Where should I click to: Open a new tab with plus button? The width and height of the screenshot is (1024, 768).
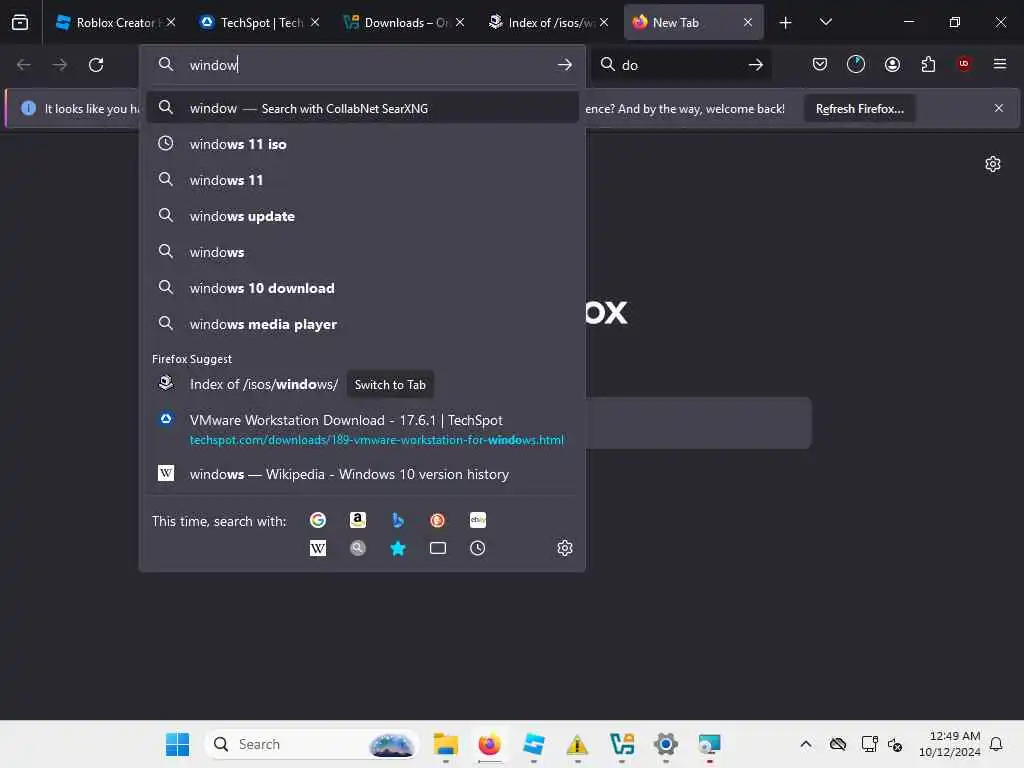click(786, 23)
